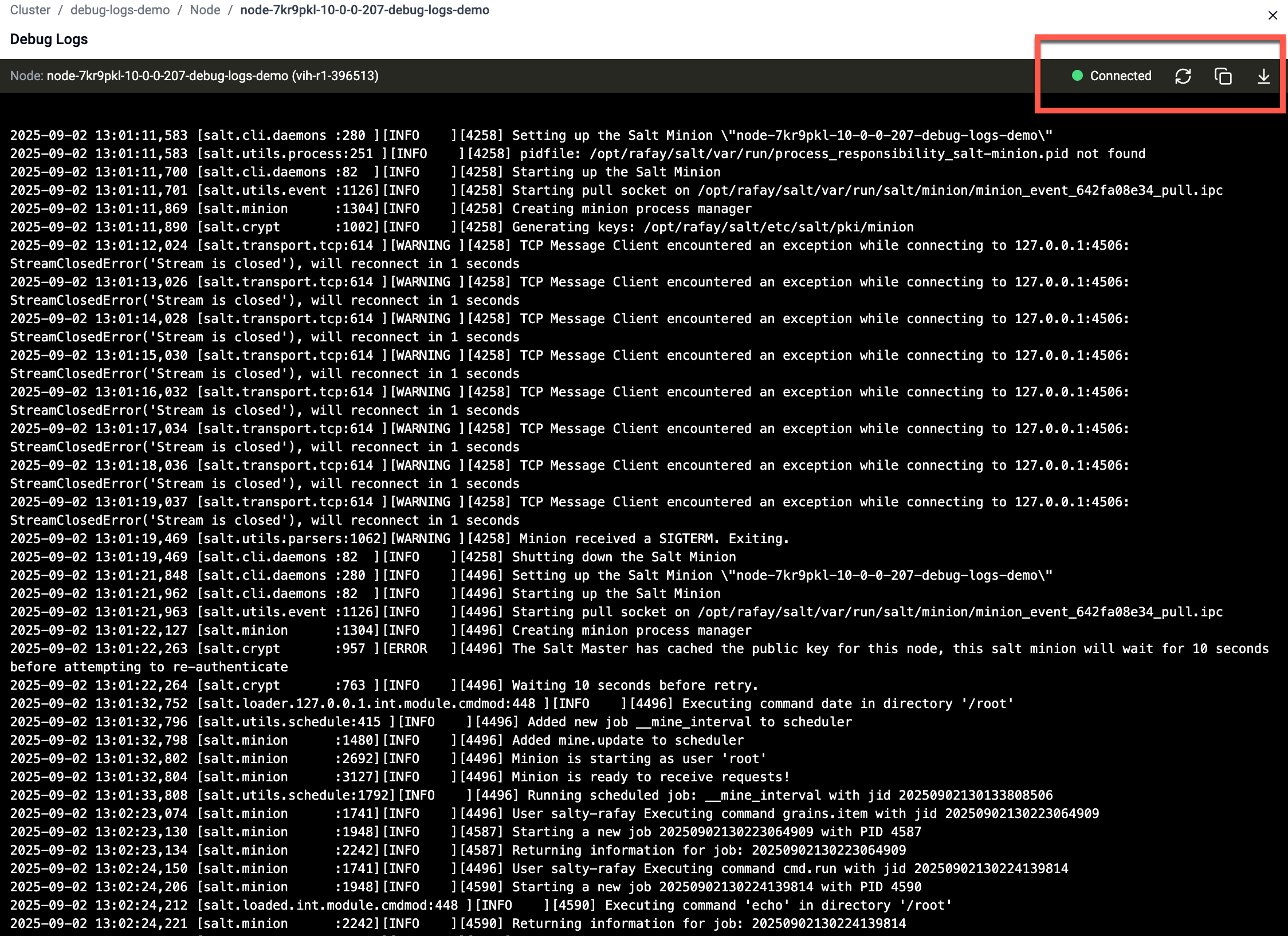This screenshot has height=936, width=1288.
Task: Close the Debug Logs panel
Action: pos(1273,15)
